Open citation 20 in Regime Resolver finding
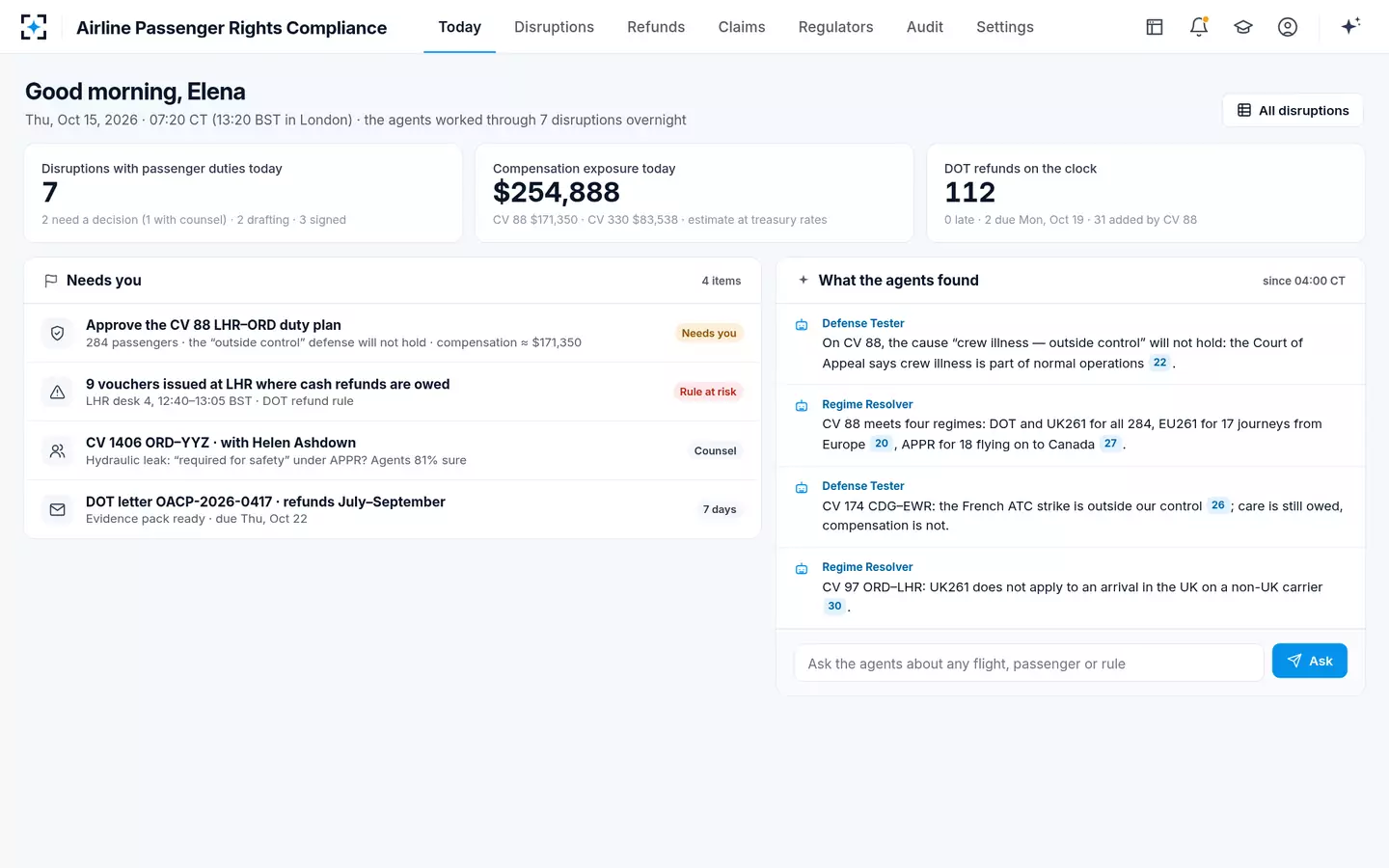This screenshot has width=1389, height=868. (882, 444)
